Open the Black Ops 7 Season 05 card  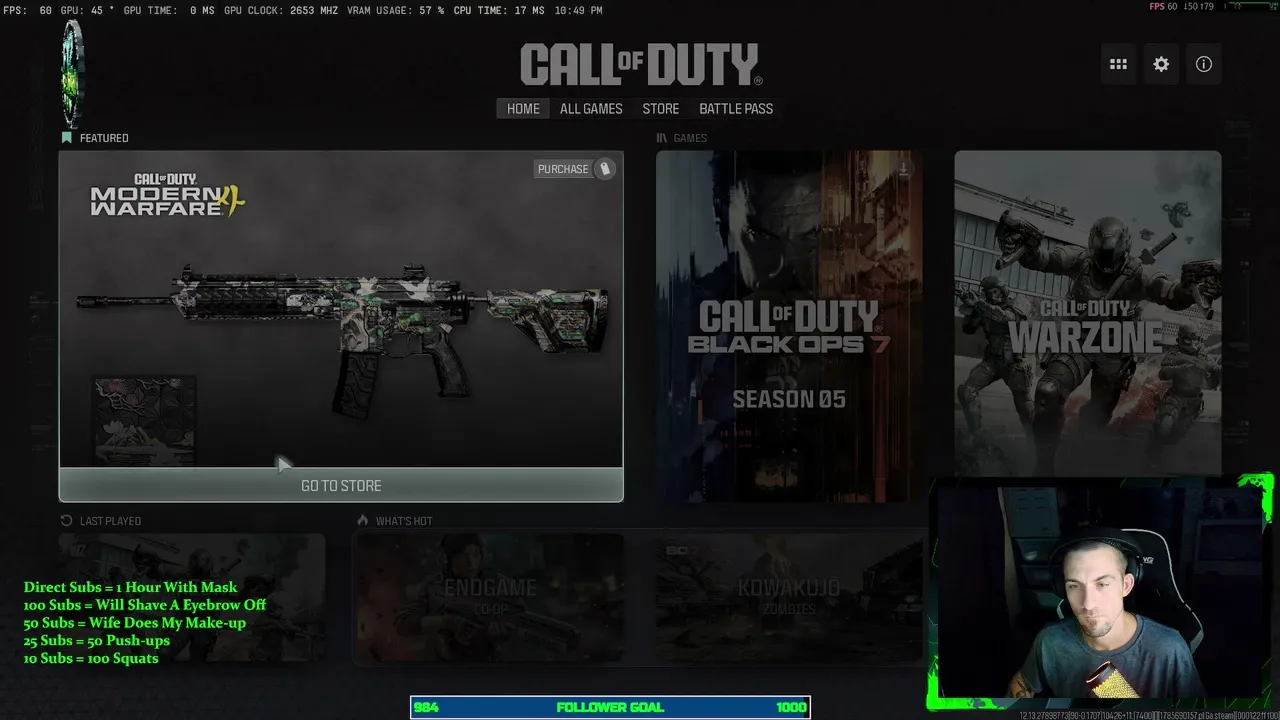(789, 326)
